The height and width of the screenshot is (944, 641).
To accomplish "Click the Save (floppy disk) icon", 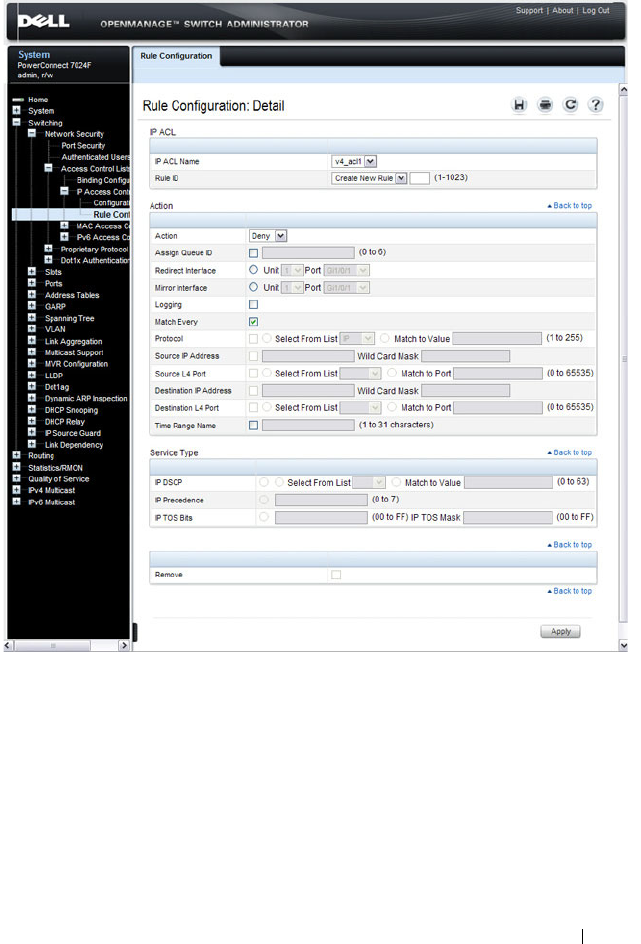I will (519, 105).
